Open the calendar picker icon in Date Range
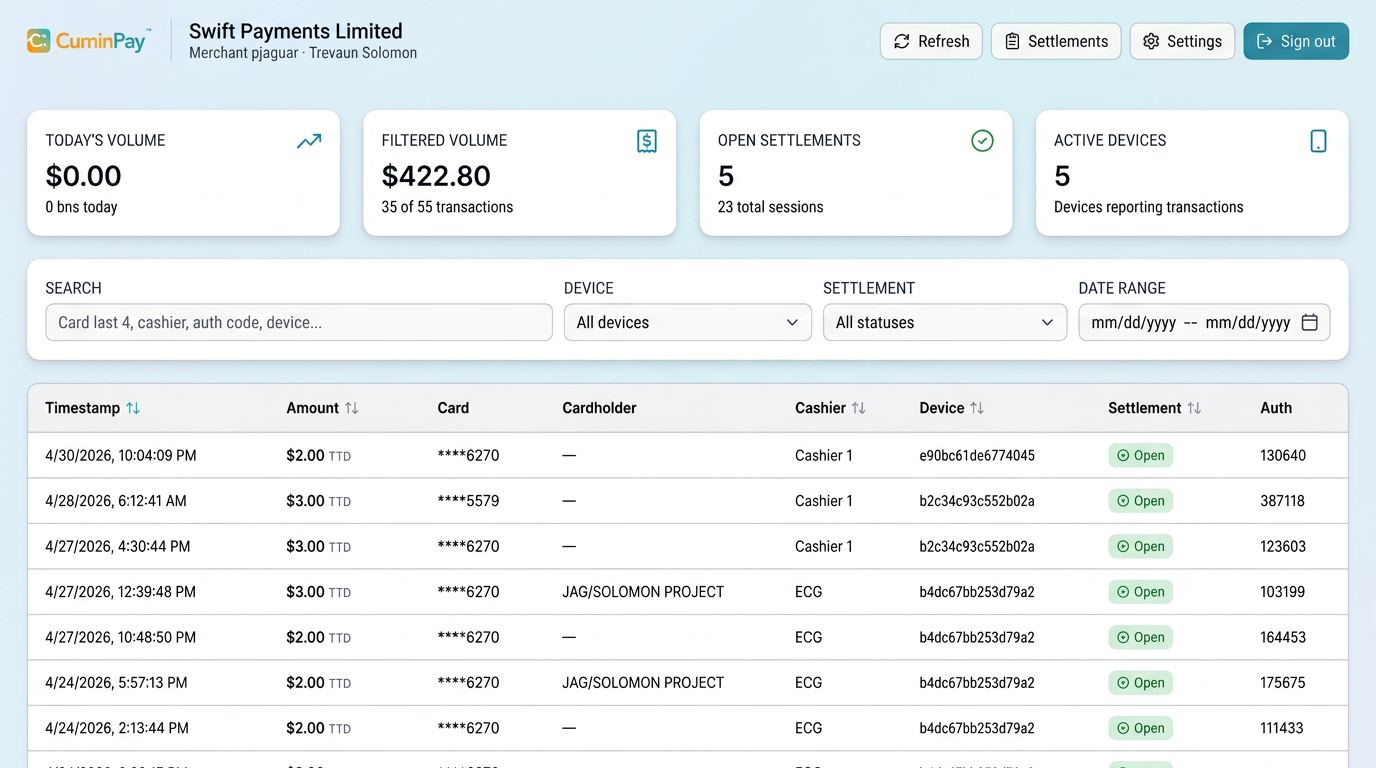 1310,323
